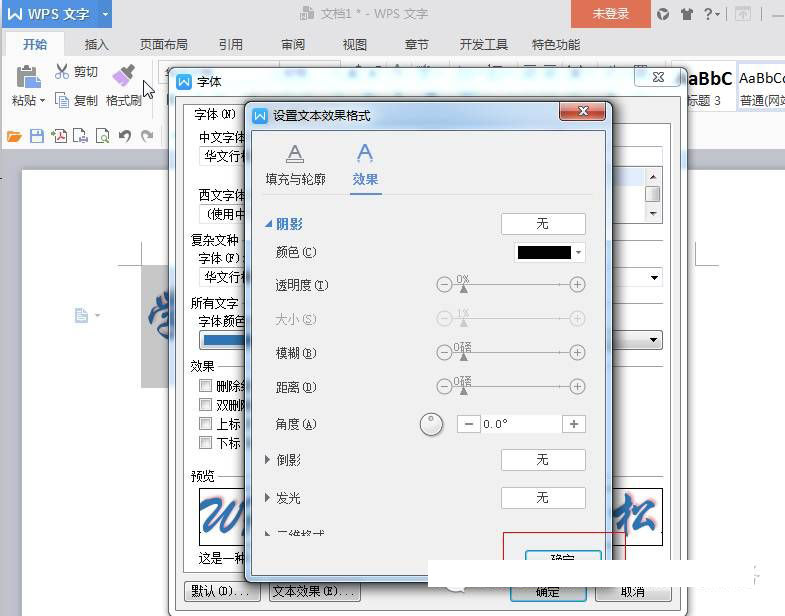Increase 模糊 with plus button
785x616 pixels.
577,353
